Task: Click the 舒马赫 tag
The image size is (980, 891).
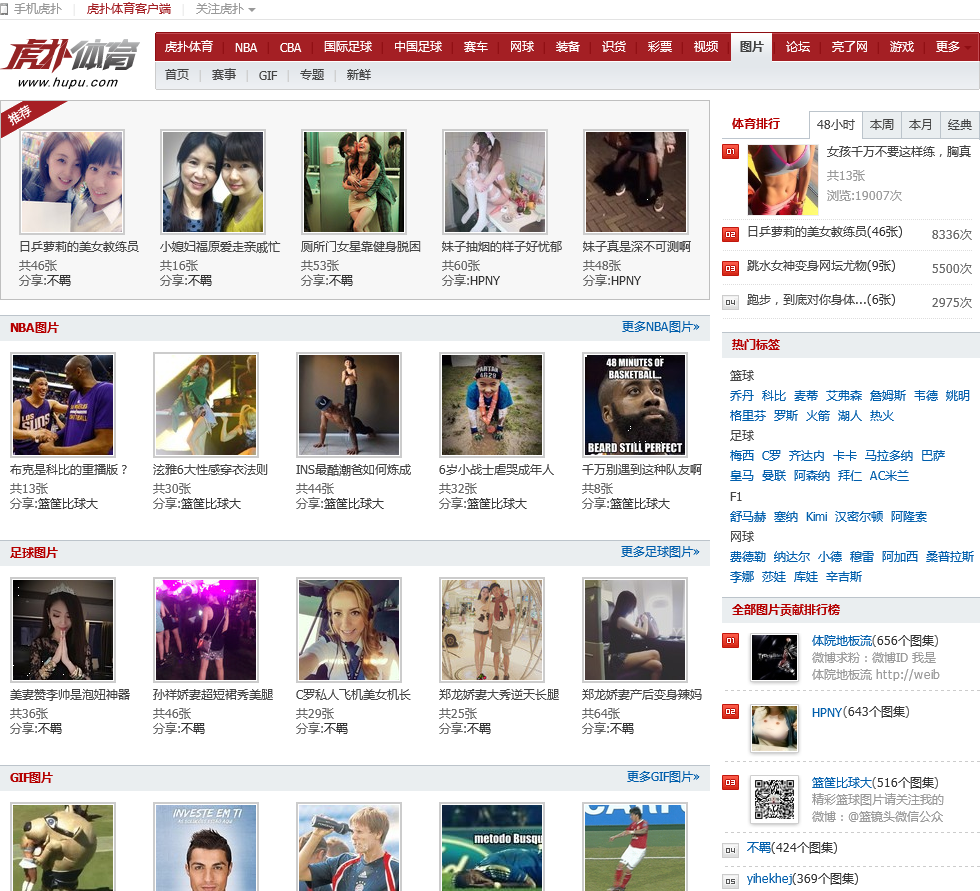Action: [x=748, y=517]
